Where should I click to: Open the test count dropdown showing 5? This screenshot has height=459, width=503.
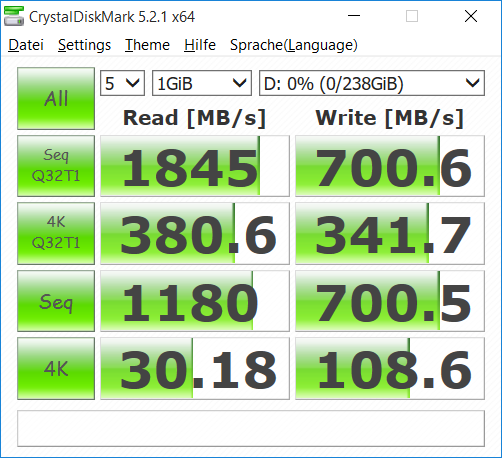point(122,83)
